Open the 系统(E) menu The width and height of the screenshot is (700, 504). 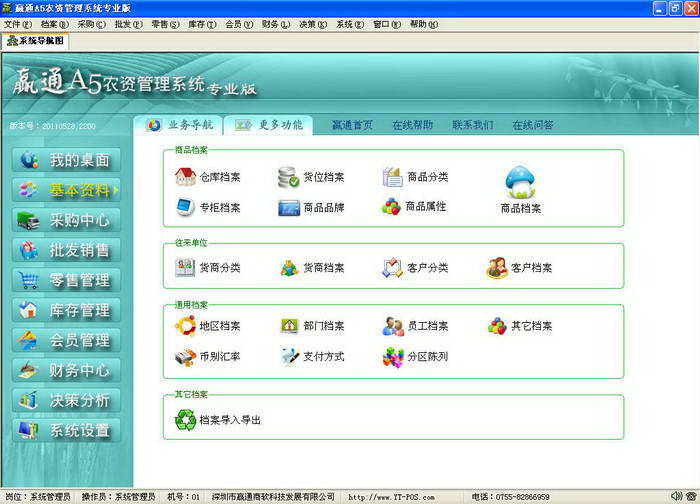coord(350,24)
